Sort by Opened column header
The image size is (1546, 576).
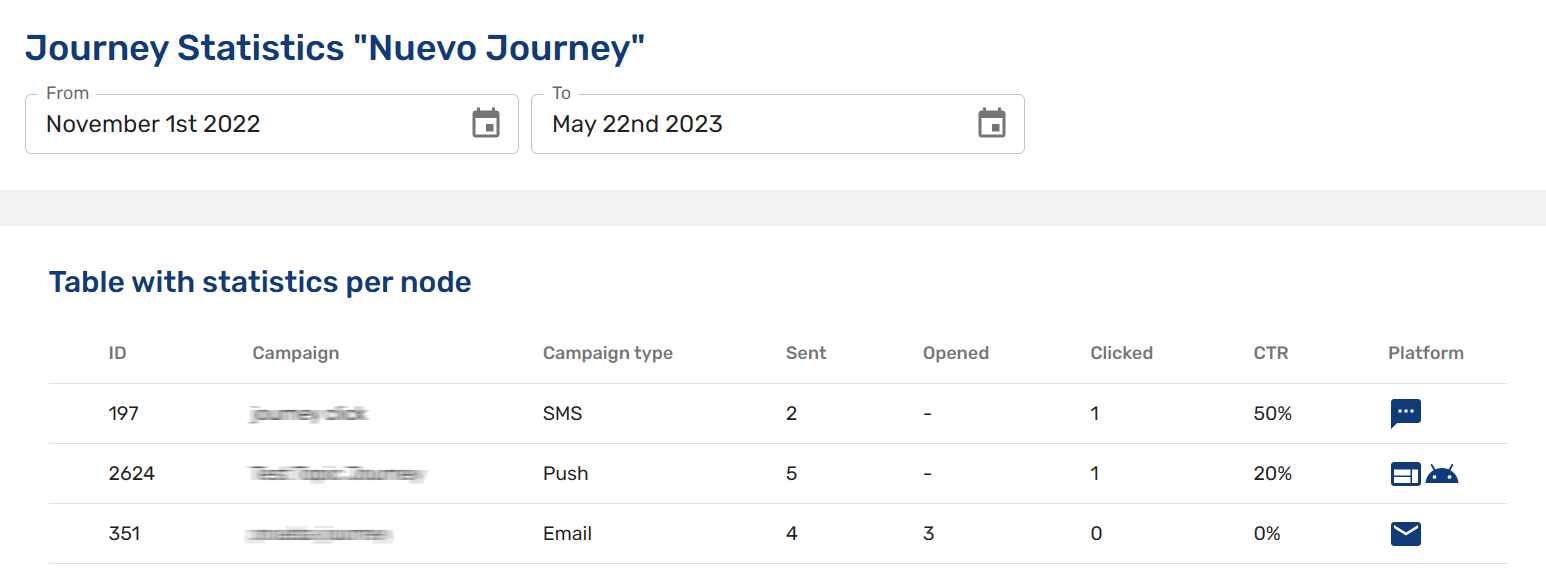956,353
